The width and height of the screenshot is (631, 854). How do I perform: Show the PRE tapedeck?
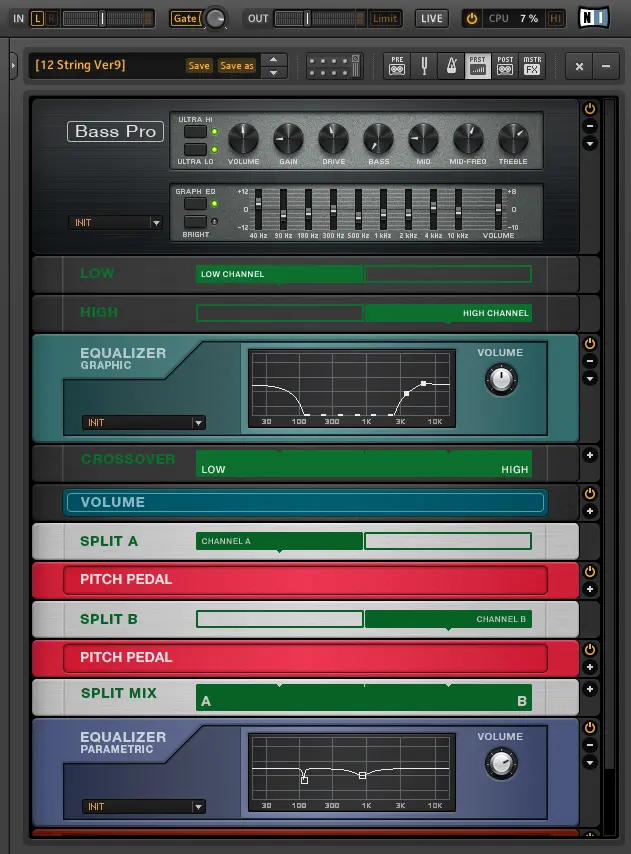click(397, 66)
